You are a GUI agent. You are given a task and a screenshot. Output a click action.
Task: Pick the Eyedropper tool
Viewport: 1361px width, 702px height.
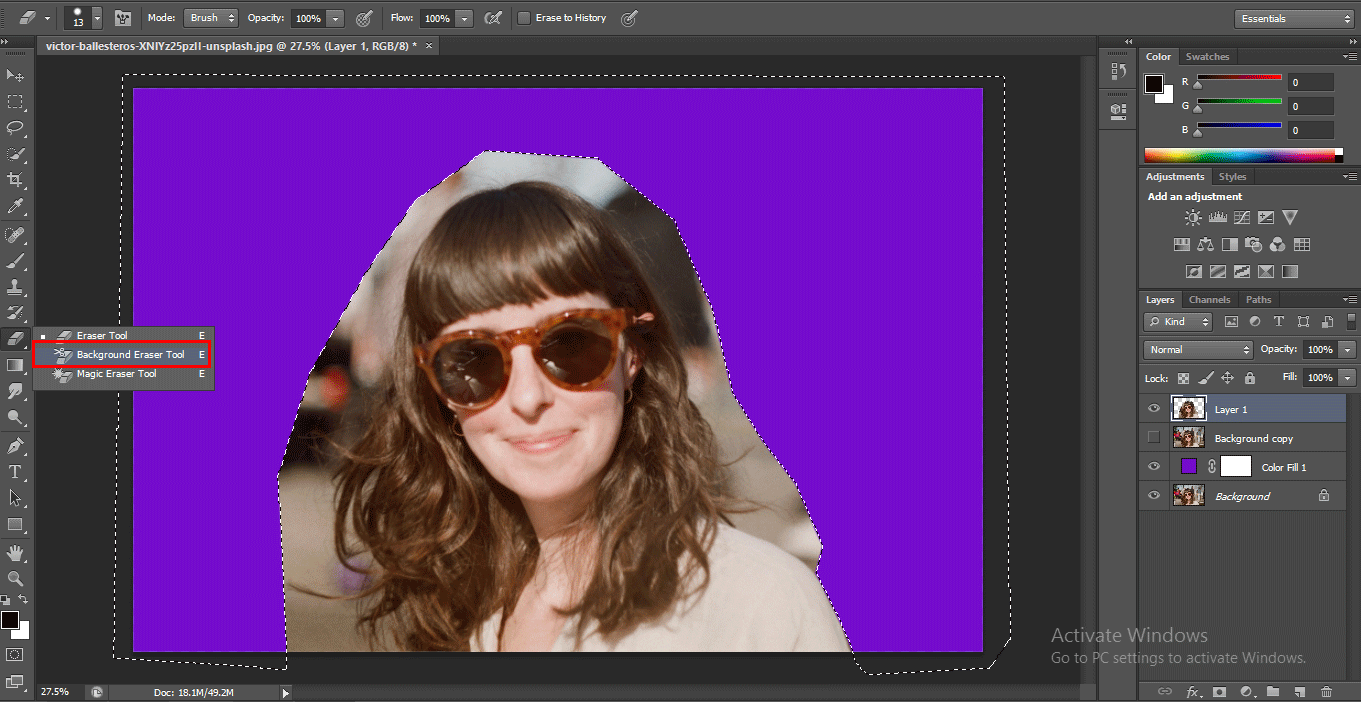pyautogui.click(x=15, y=206)
